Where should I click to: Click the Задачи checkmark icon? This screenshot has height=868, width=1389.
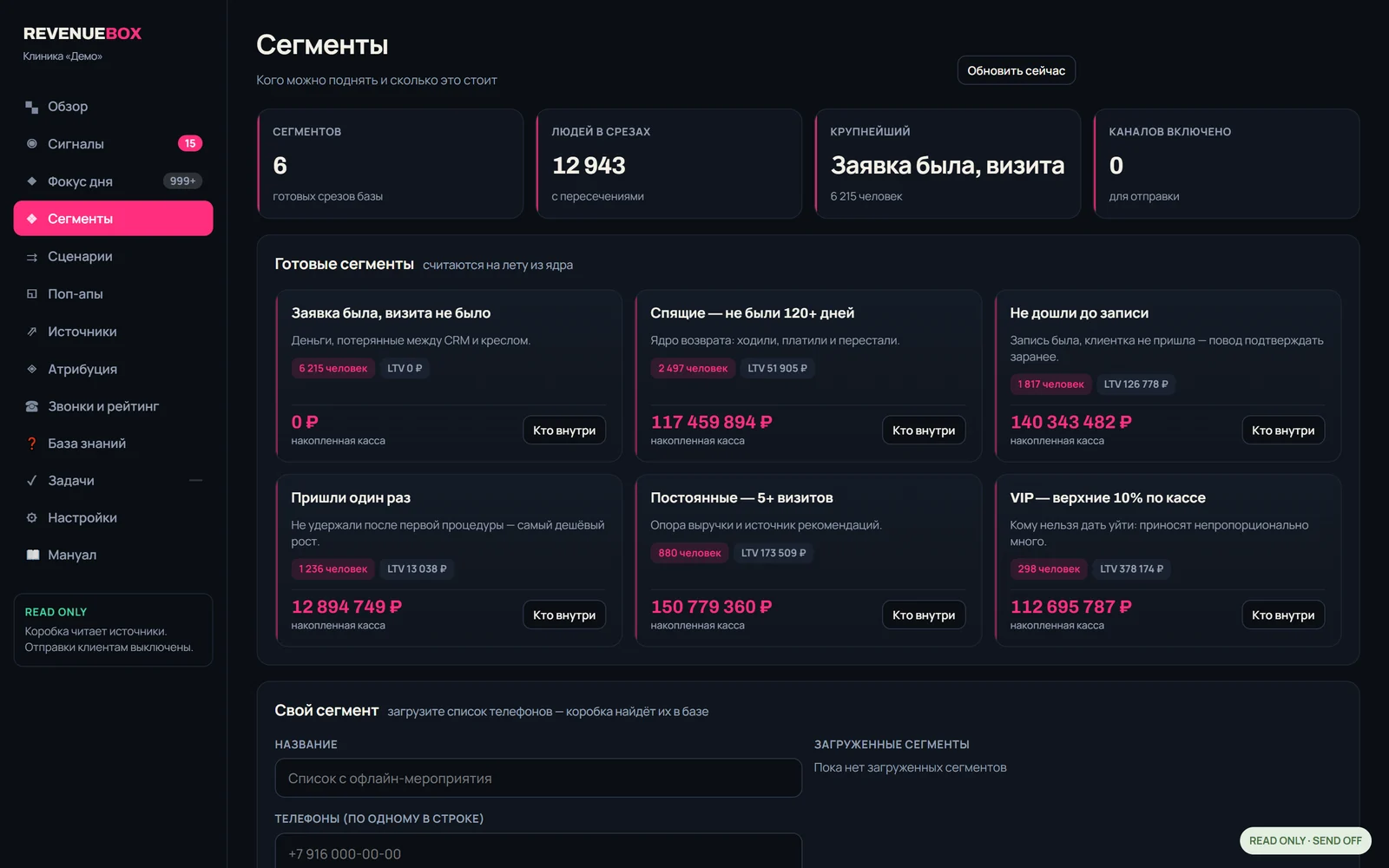32,481
